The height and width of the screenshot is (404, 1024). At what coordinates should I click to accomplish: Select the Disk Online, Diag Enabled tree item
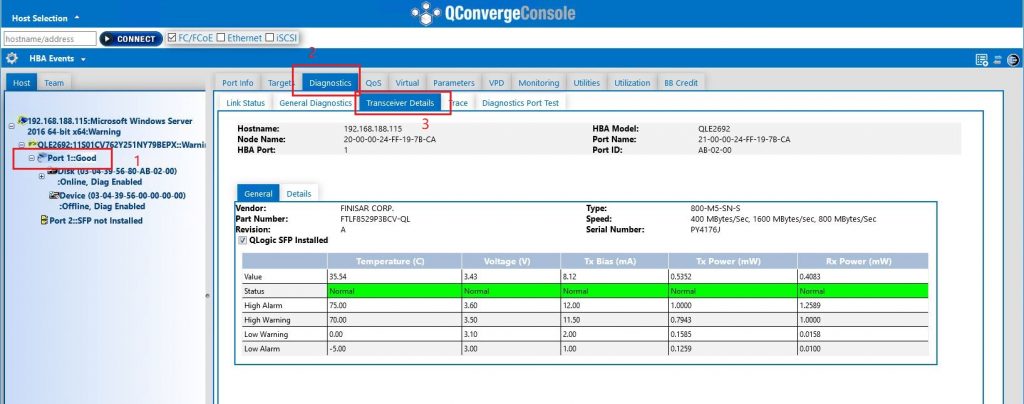pos(118,176)
